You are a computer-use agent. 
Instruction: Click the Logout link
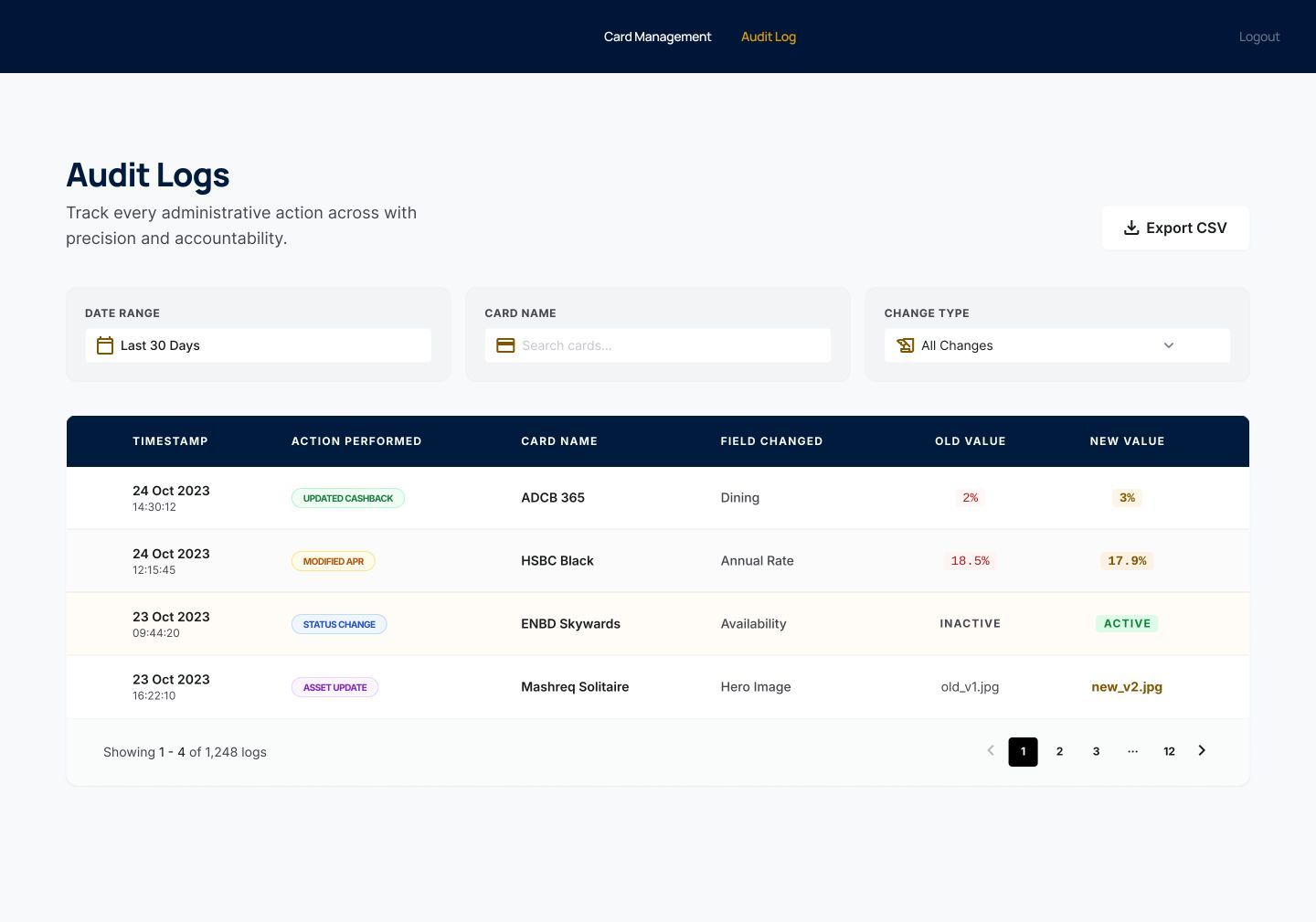1259,37
